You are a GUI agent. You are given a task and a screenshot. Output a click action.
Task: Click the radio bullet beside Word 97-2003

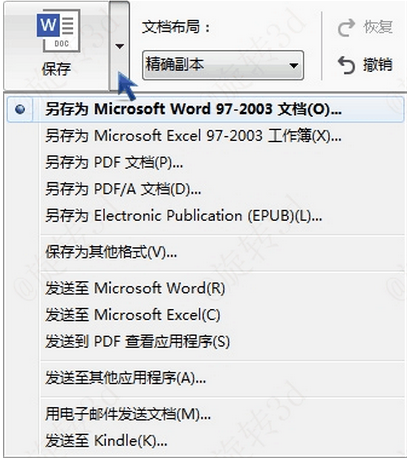tap(20, 109)
